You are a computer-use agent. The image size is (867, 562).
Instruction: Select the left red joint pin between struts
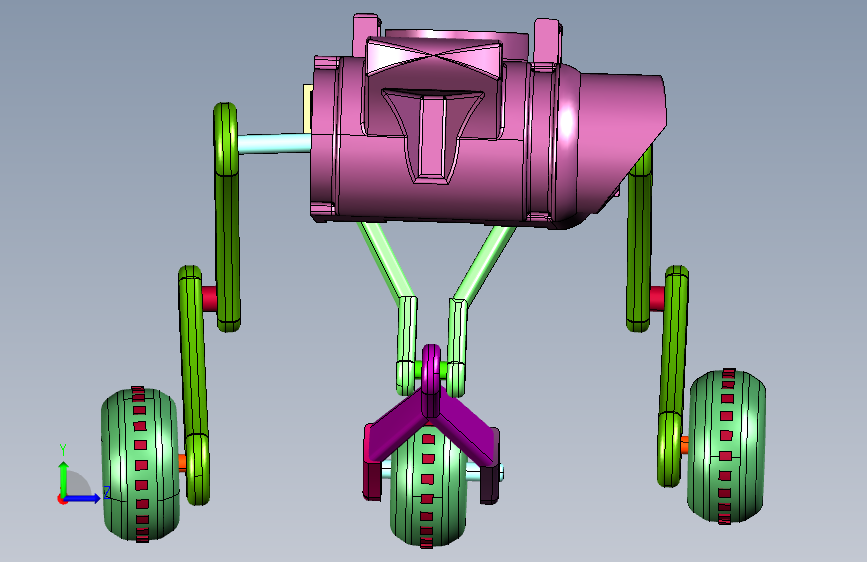pos(209,299)
